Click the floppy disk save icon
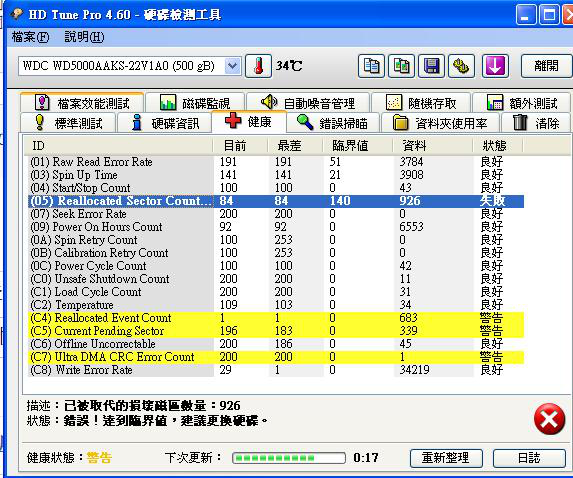 pyautogui.click(x=431, y=66)
